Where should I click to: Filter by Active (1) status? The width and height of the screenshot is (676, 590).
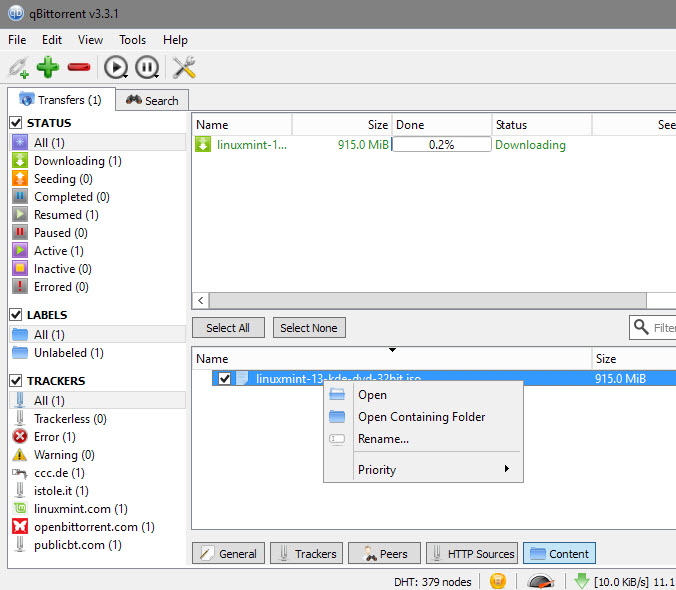59,251
